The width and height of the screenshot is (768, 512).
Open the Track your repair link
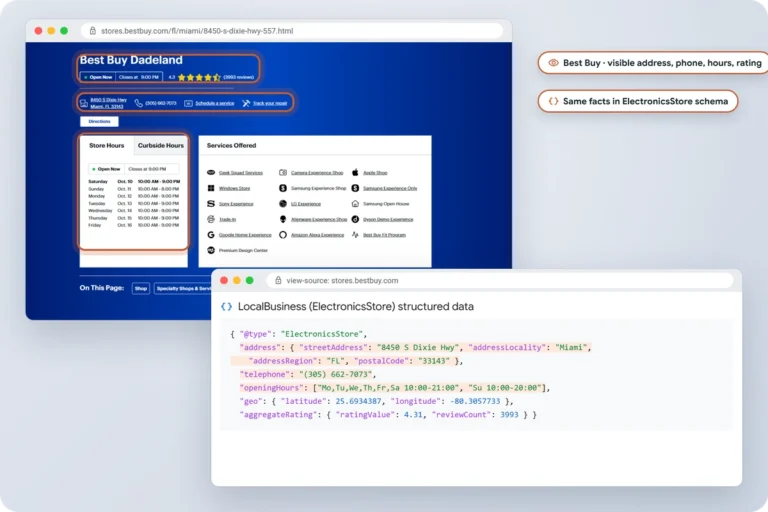tap(270, 103)
